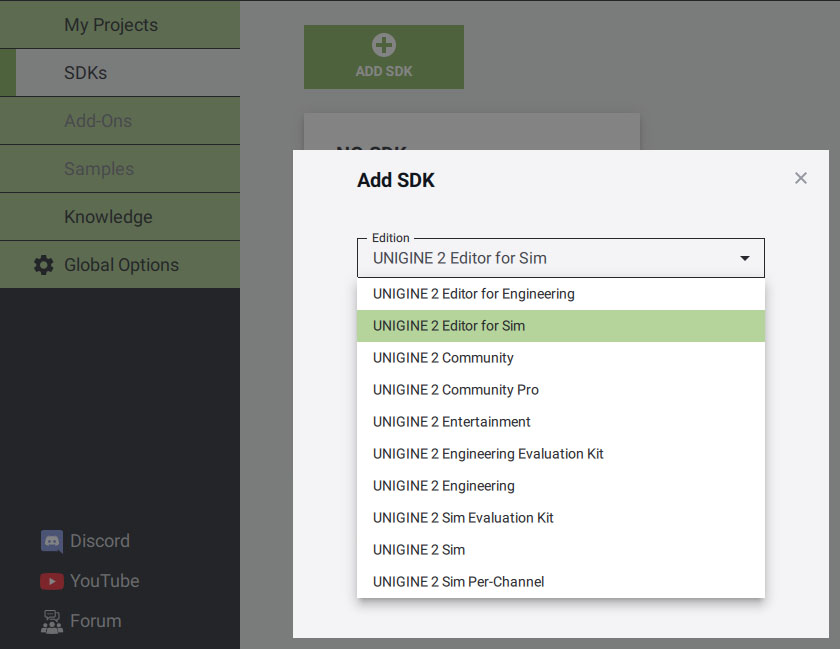Select UNIGINE 2 Engineering Evaluation Kit
Viewport: 840px width, 649px height.
[x=561, y=454]
